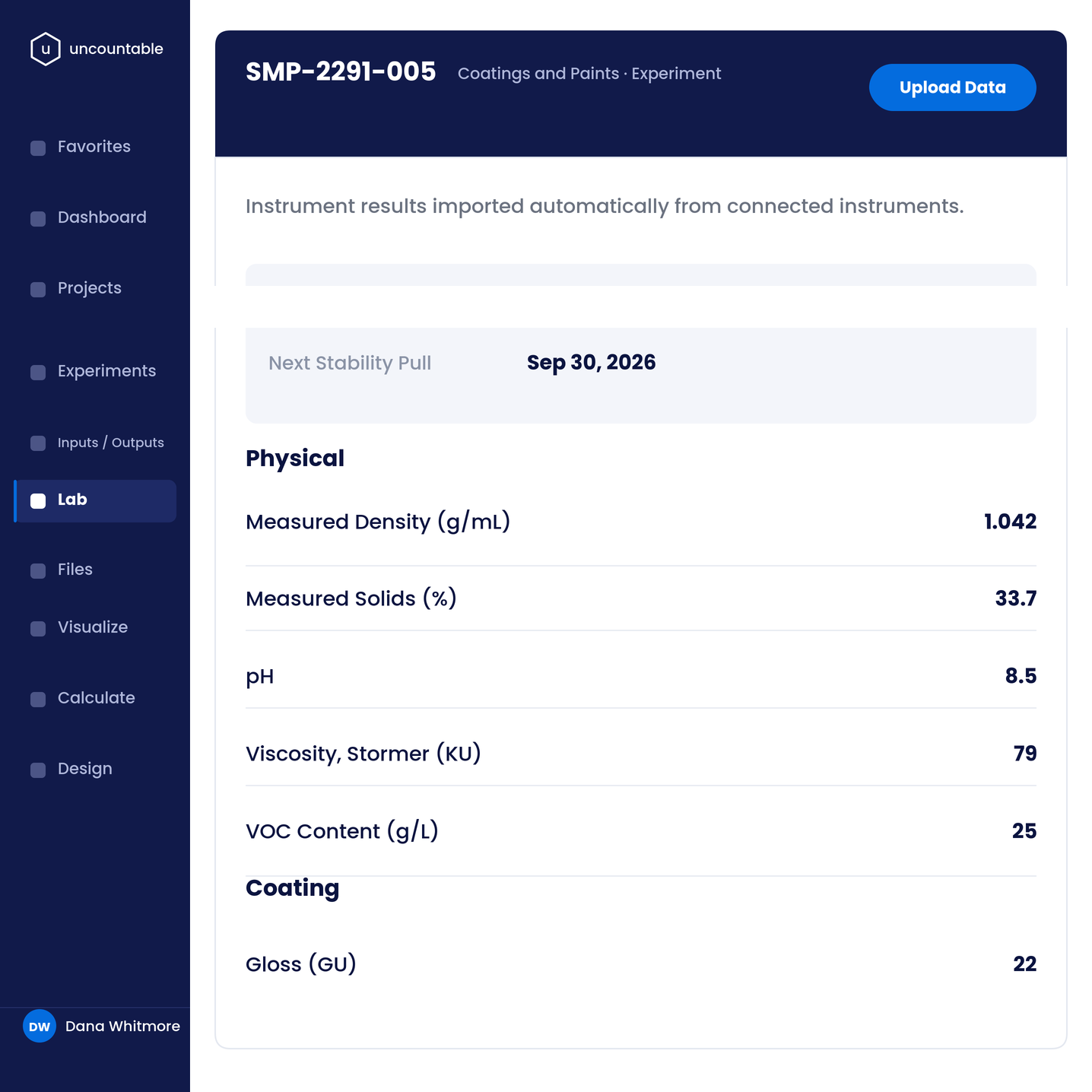The width and height of the screenshot is (1092, 1092).
Task: Click the DW user avatar
Action: coord(40,1026)
